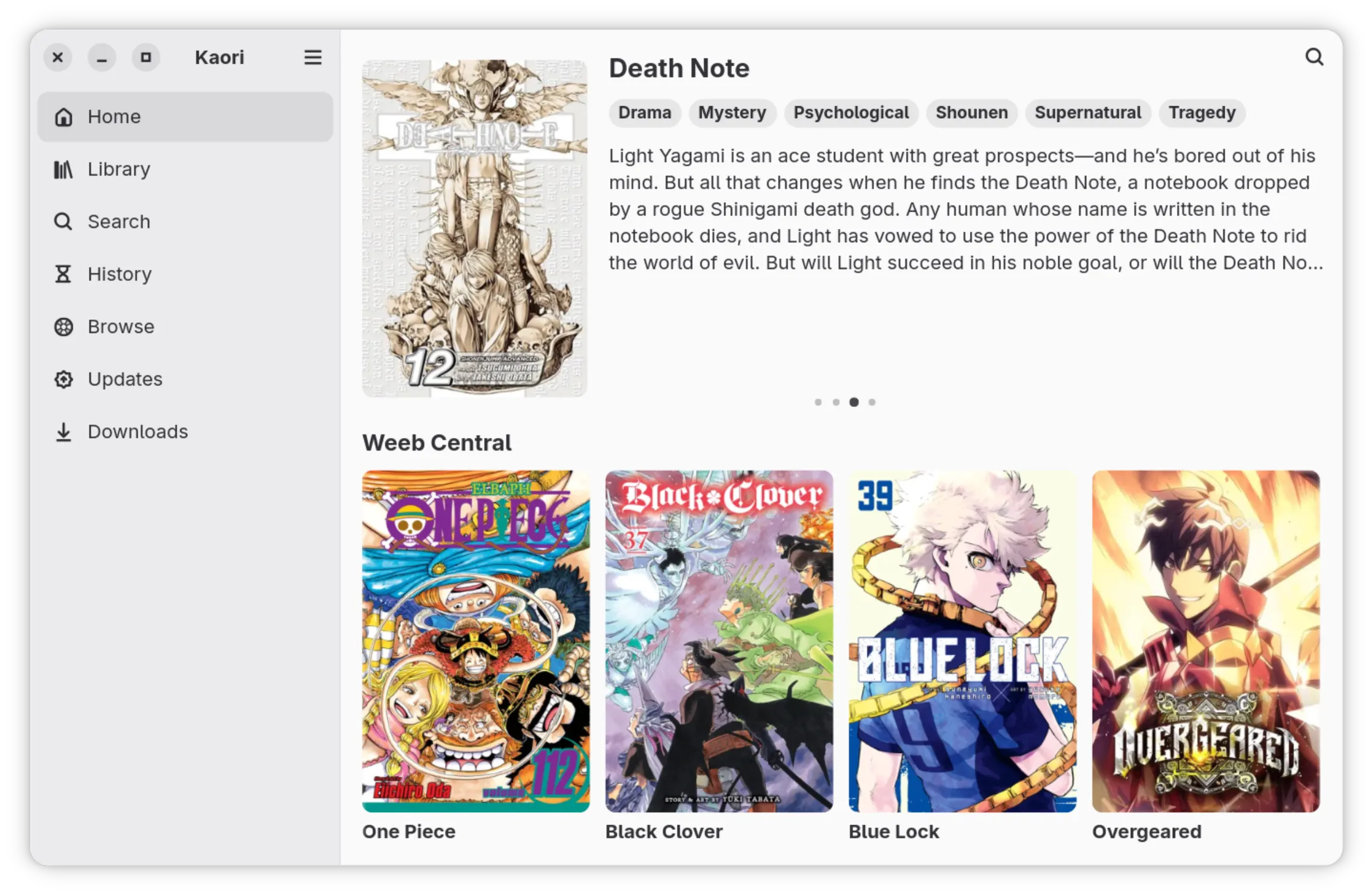Open the Library page label
Screen dimensions: 1372x895
119,169
